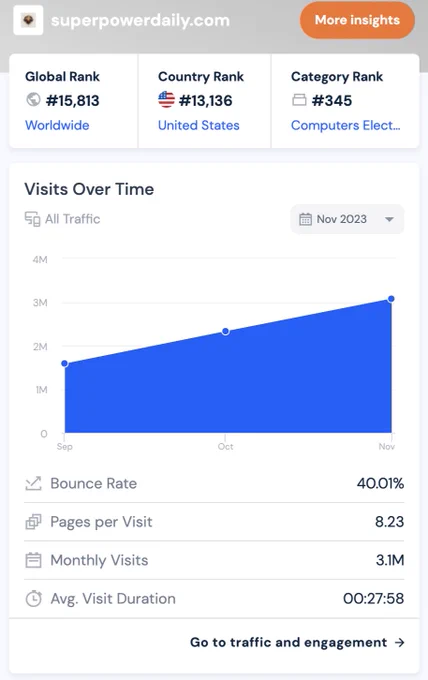Click the Category Rank value #345
The width and height of the screenshot is (428, 680).
332,101
